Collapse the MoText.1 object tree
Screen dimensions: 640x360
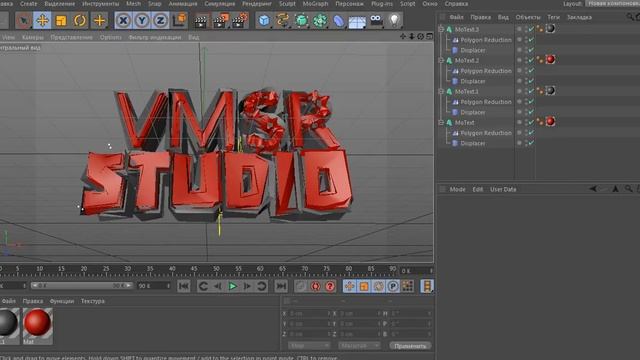pos(441,91)
